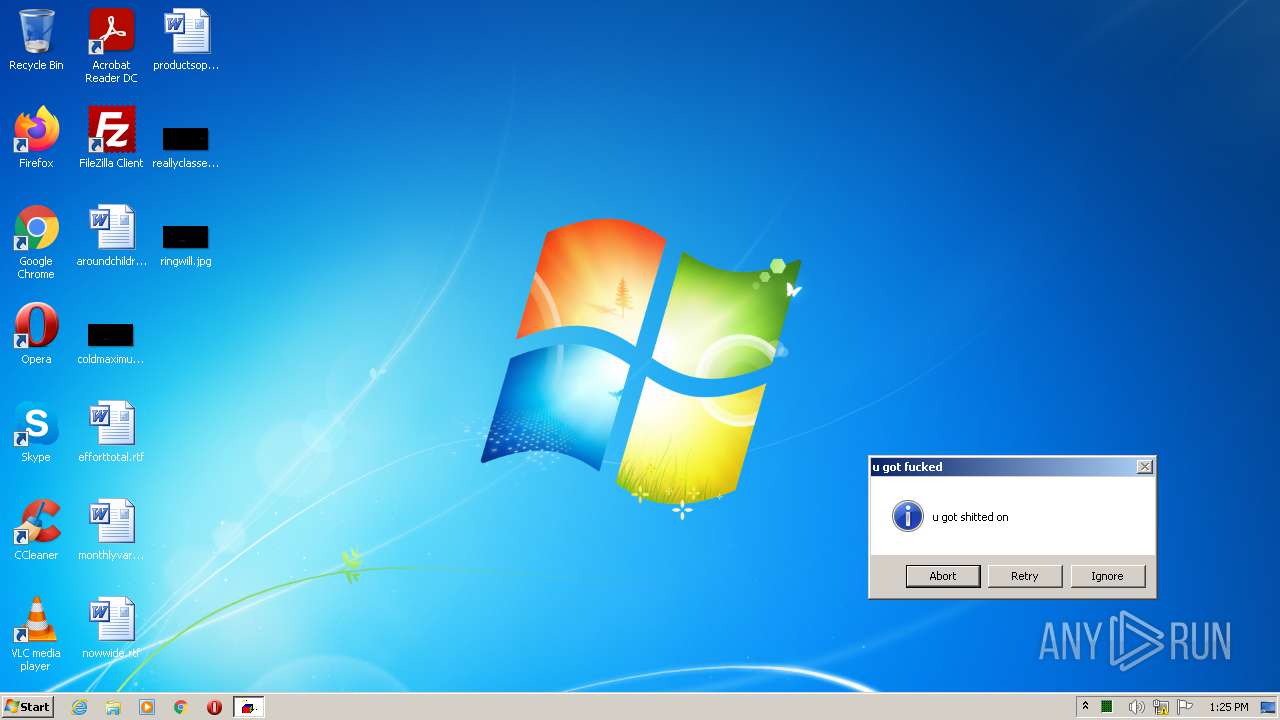
Task: Open the VLC media player shortcut
Action: [36, 634]
